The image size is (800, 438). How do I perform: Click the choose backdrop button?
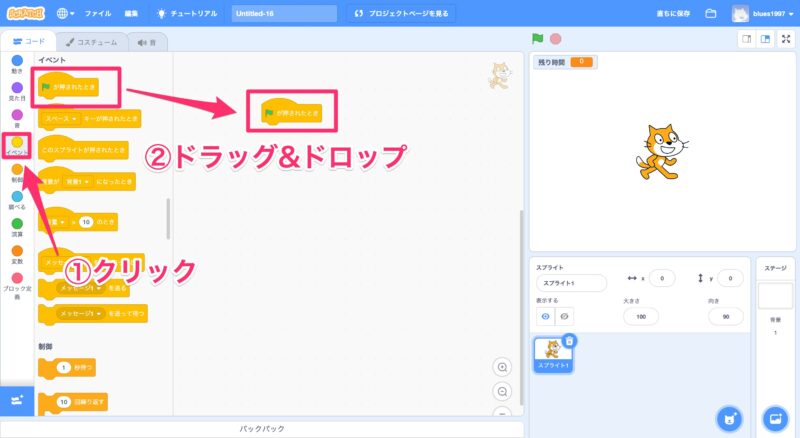(775, 417)
